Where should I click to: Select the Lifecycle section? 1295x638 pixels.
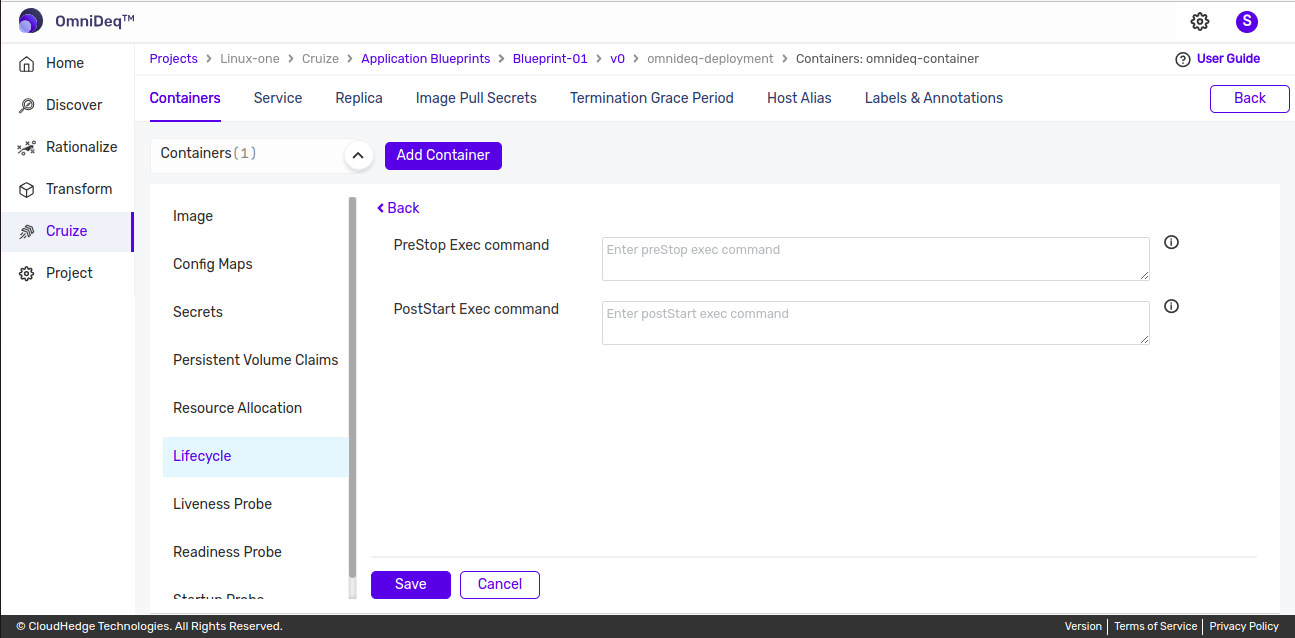255,457
